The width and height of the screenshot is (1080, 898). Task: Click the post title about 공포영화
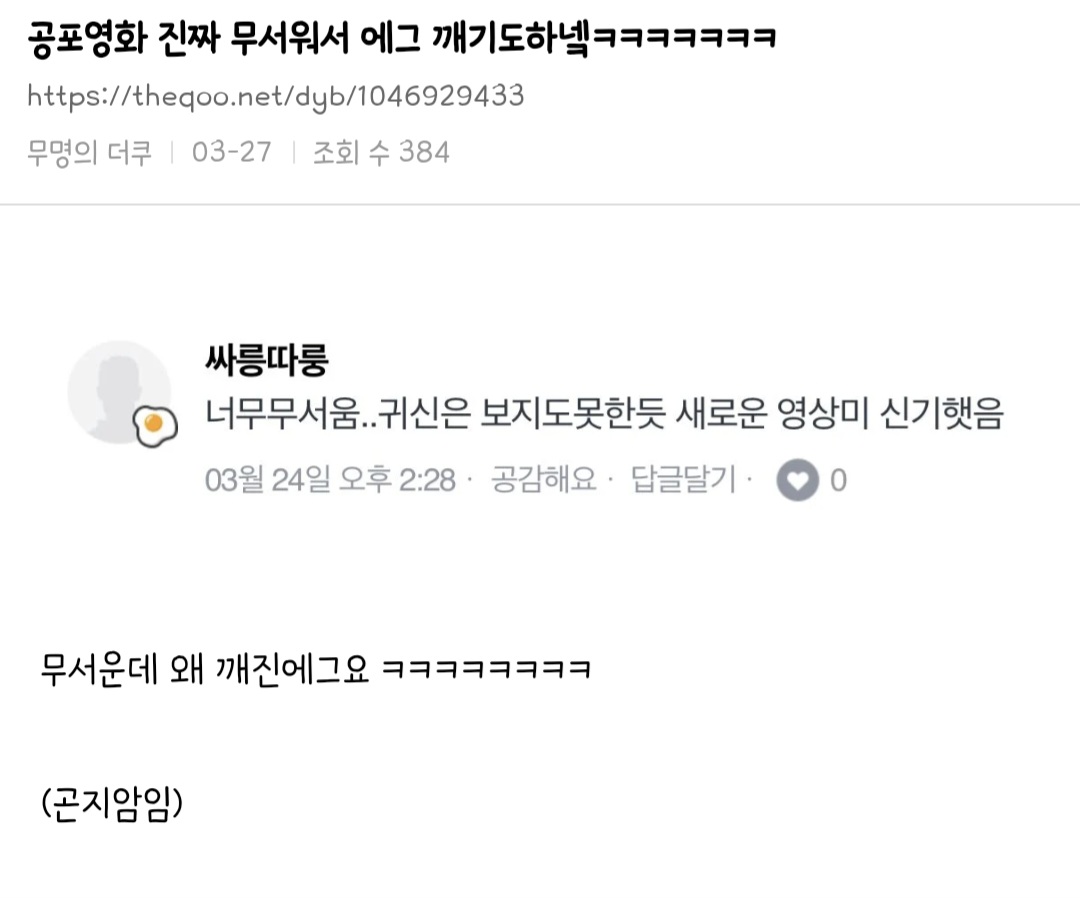[x=402, y=38]
